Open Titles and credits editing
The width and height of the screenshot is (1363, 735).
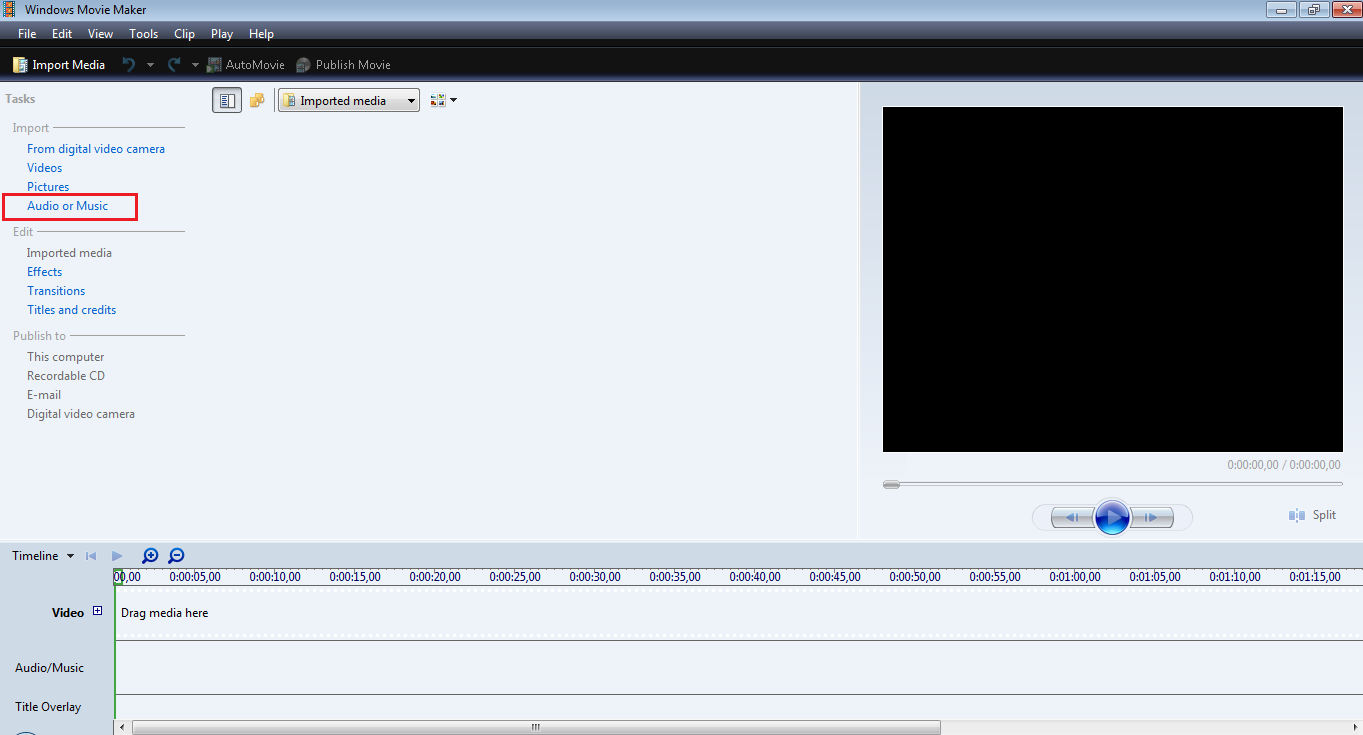(71, 309)
